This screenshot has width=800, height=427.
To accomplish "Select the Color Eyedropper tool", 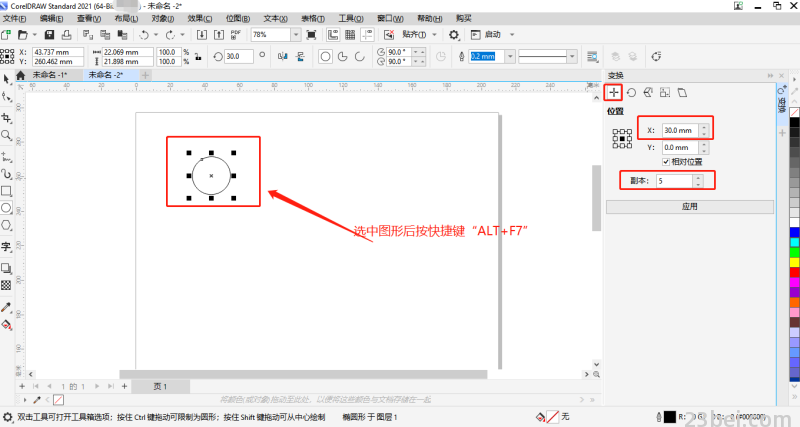I will (6, 307).
